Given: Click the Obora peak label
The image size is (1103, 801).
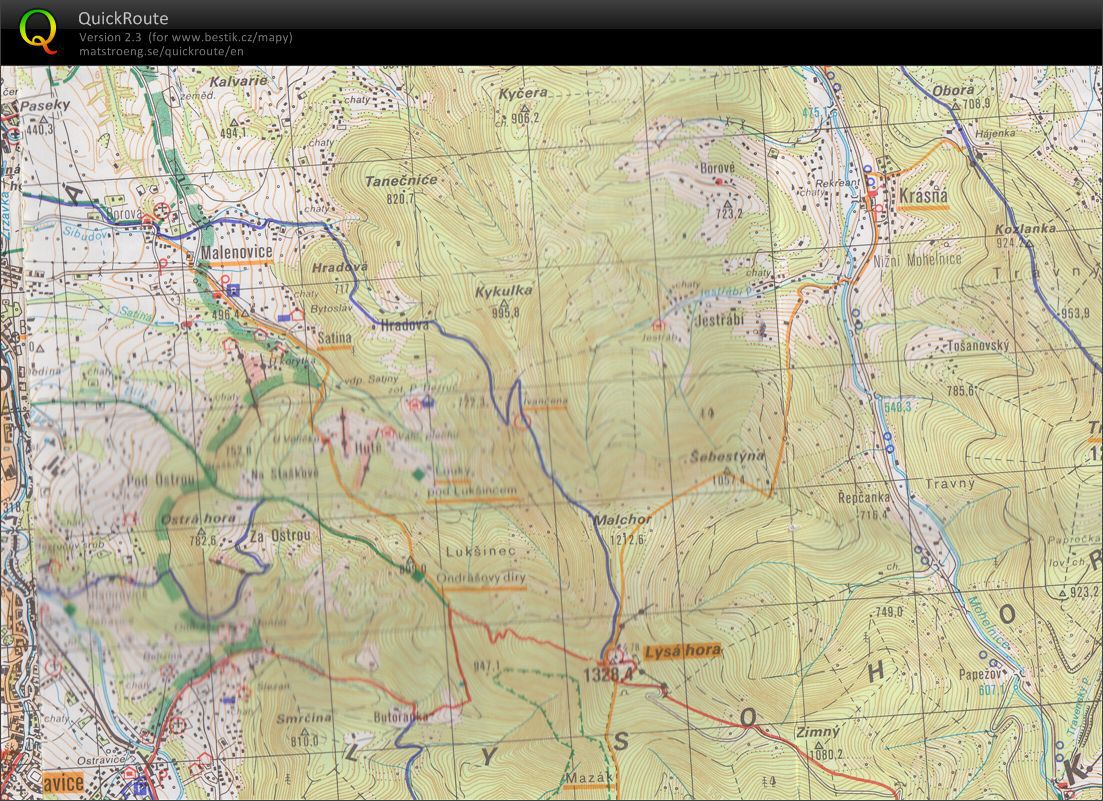Looking at the screenshot, I should coord(953,90).
